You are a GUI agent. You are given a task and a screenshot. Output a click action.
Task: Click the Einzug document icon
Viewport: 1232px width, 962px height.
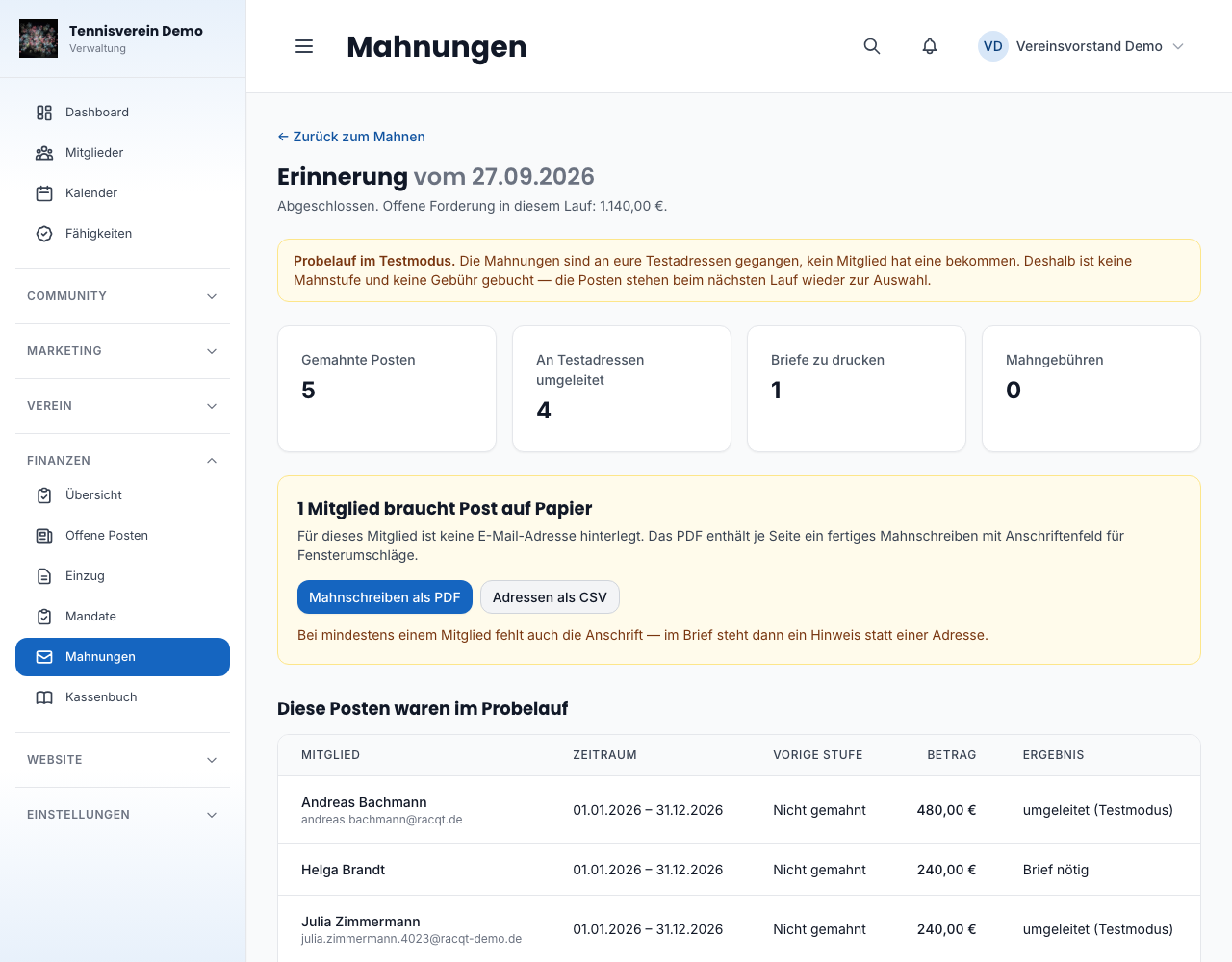tap(44, 576)
